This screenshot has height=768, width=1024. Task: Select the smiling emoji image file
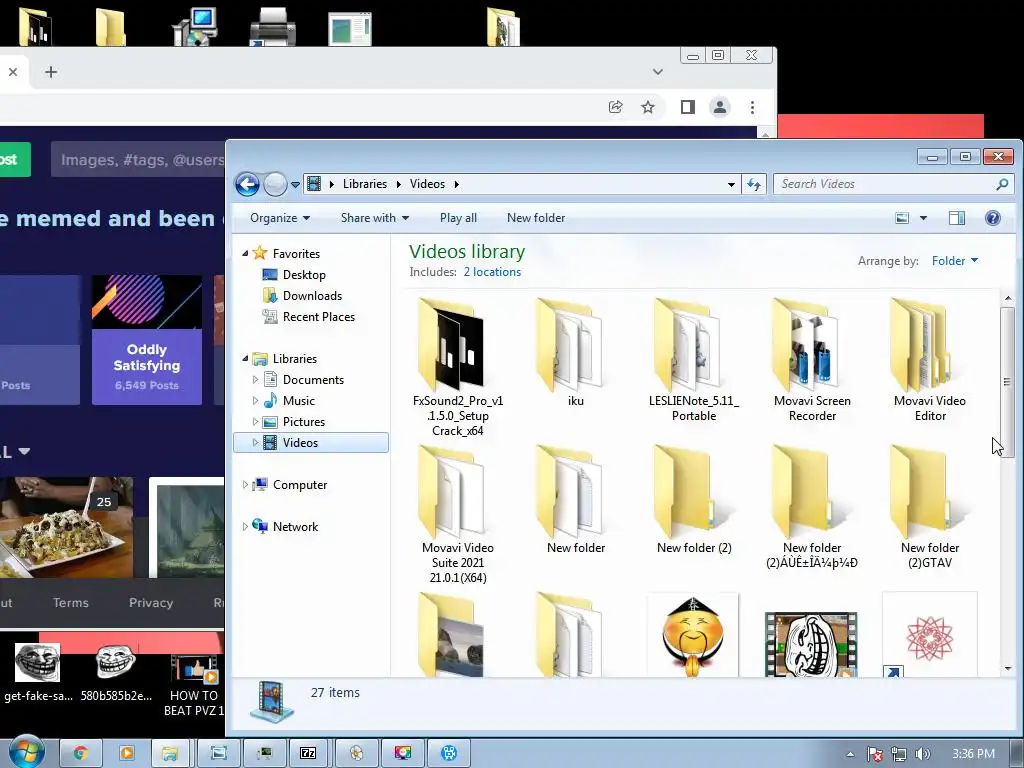(693, 635)
